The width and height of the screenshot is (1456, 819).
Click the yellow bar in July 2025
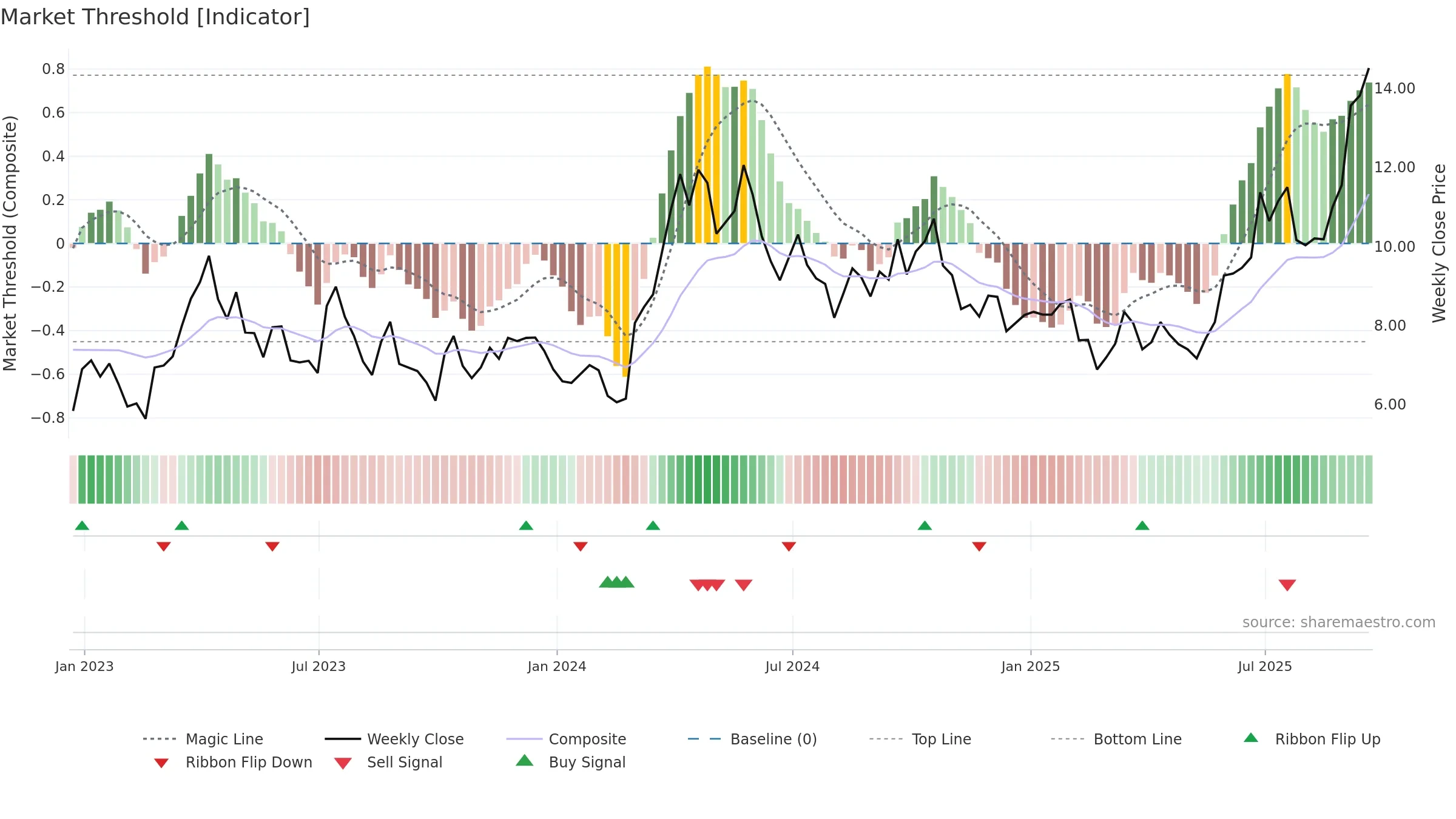point(1287,159)
